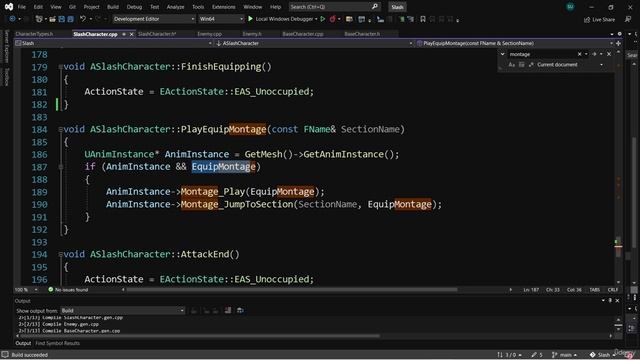
Task: Click the Slash repository name in status bar
Action: tap(603, 355)
